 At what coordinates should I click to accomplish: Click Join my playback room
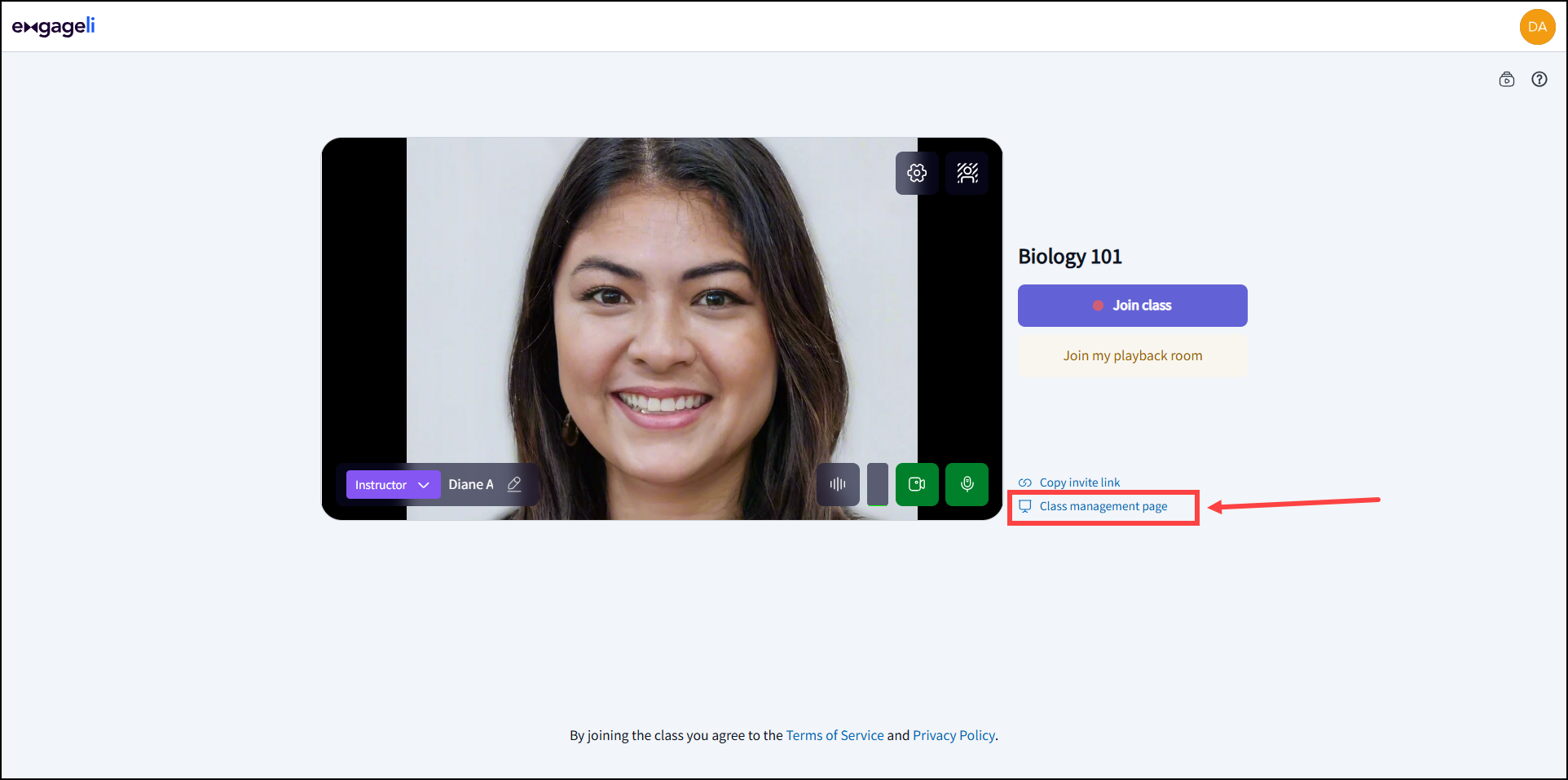pos(1132,355)
